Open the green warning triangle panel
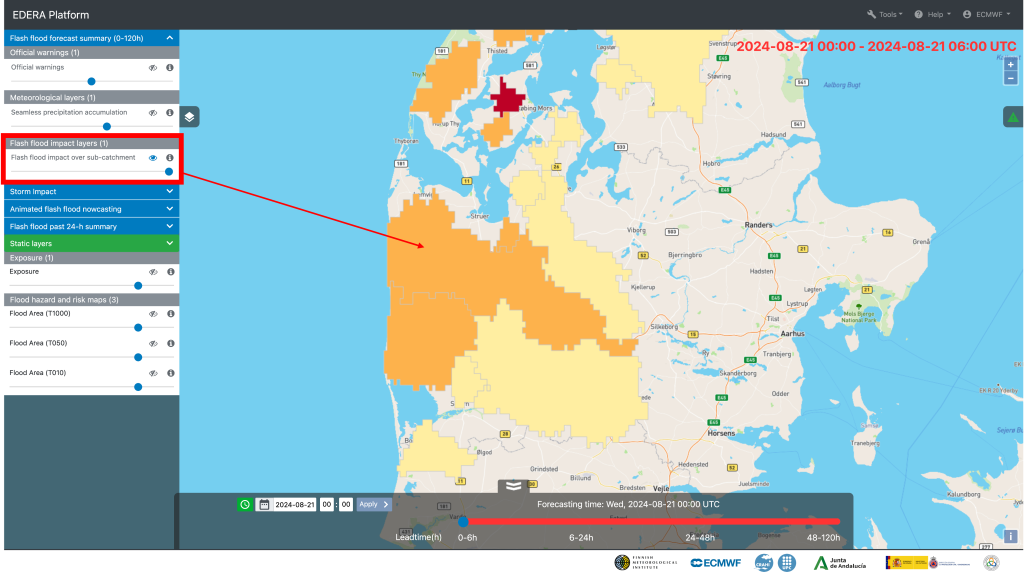Screen dimensions: 1024x574 1013,117
